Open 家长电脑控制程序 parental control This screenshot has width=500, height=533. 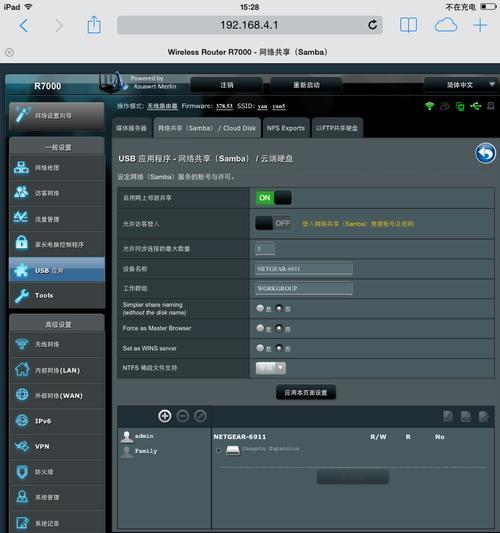57,244
